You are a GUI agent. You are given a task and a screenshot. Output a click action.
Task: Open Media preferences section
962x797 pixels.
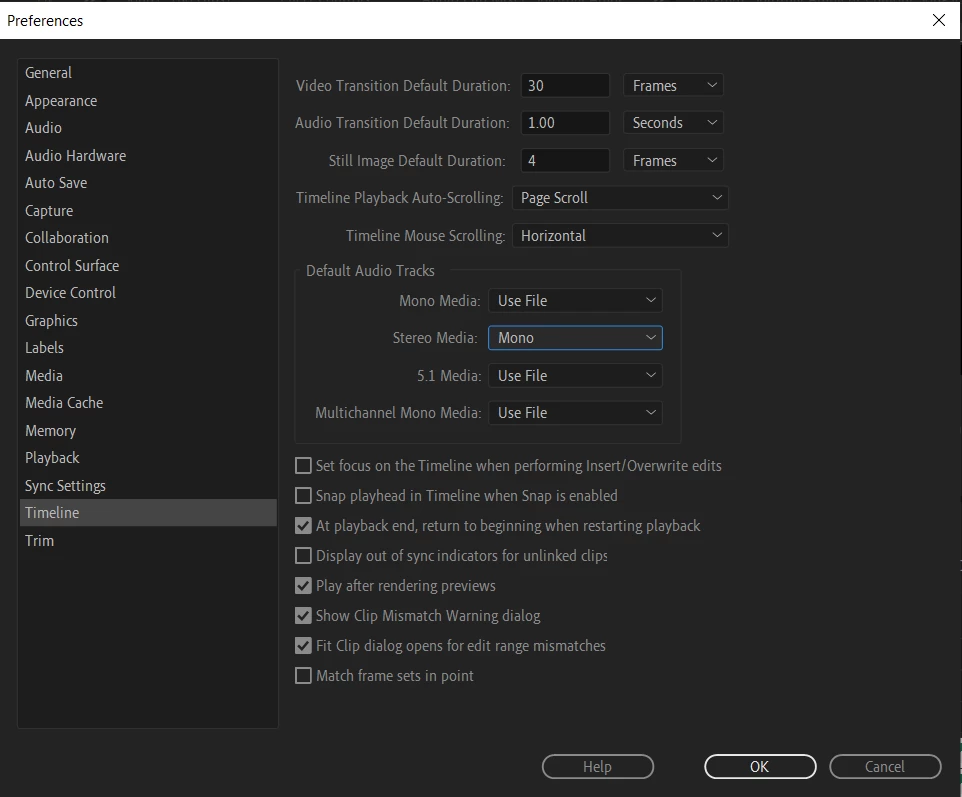[x=147, y=375]
